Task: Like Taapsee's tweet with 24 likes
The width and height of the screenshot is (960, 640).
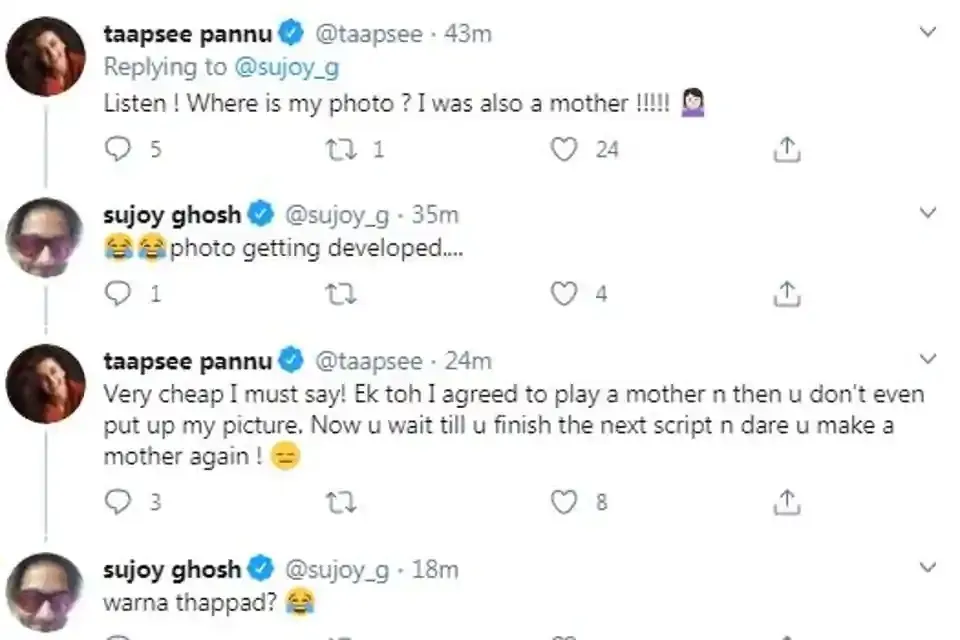Action: [565, 150]
